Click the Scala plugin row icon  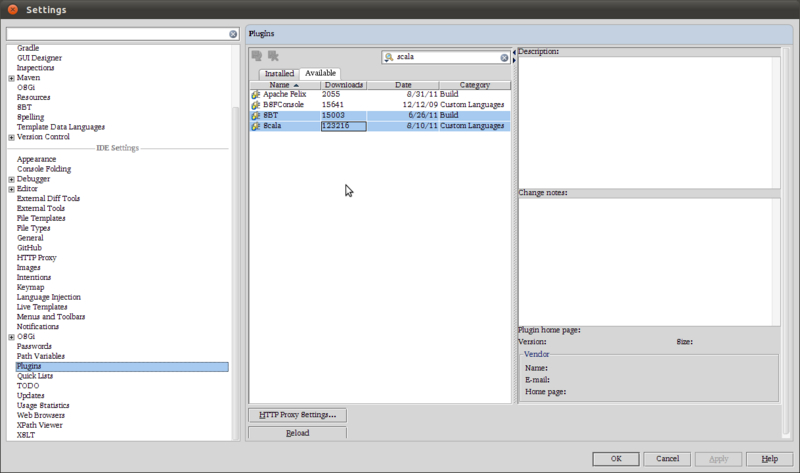[256, 126]
